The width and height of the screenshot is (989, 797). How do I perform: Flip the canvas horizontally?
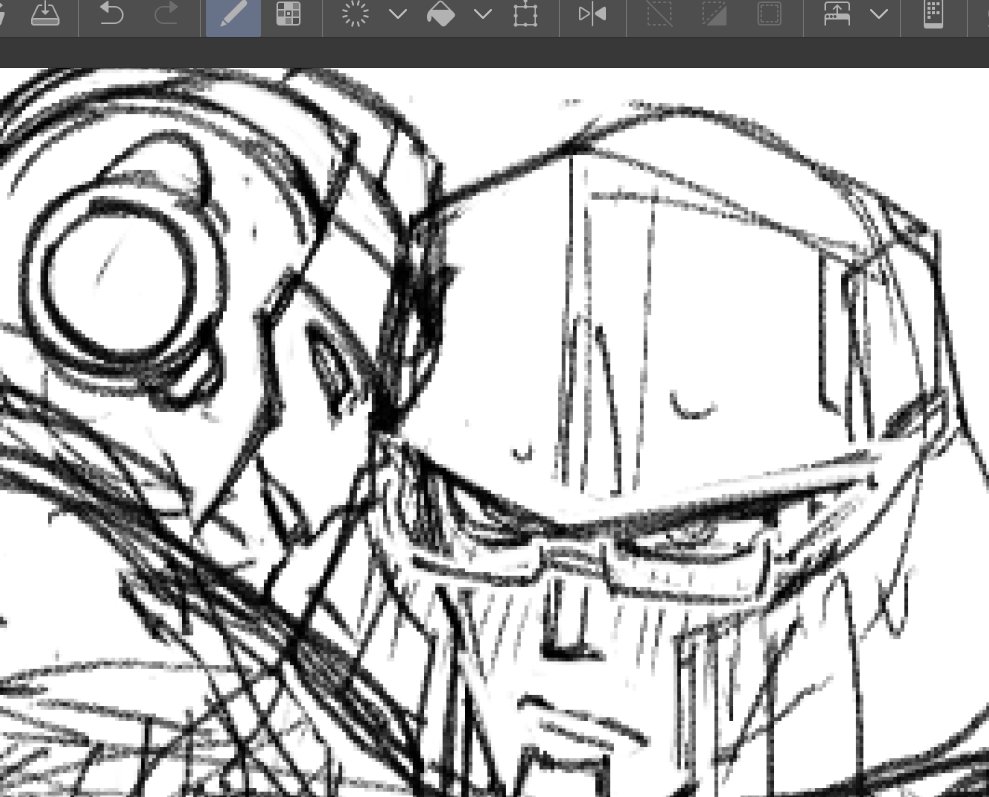592,14
